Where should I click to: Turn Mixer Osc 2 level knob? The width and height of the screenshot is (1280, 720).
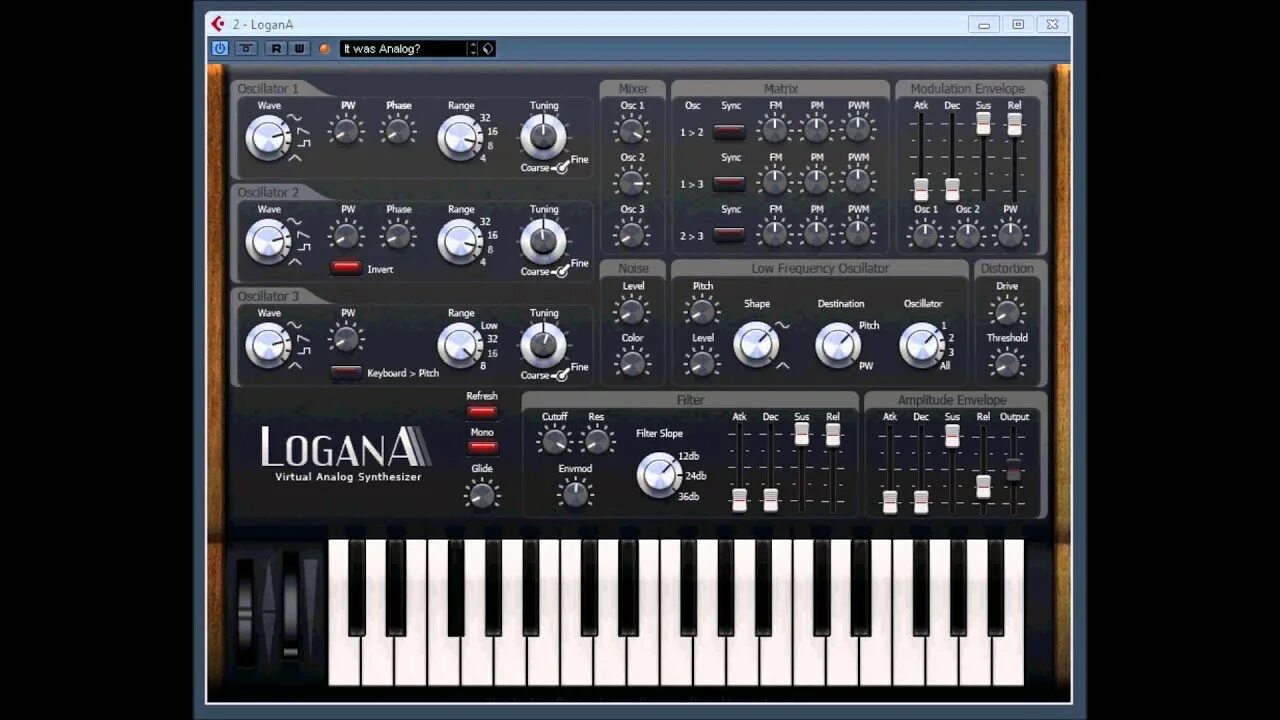coord(632,182)
